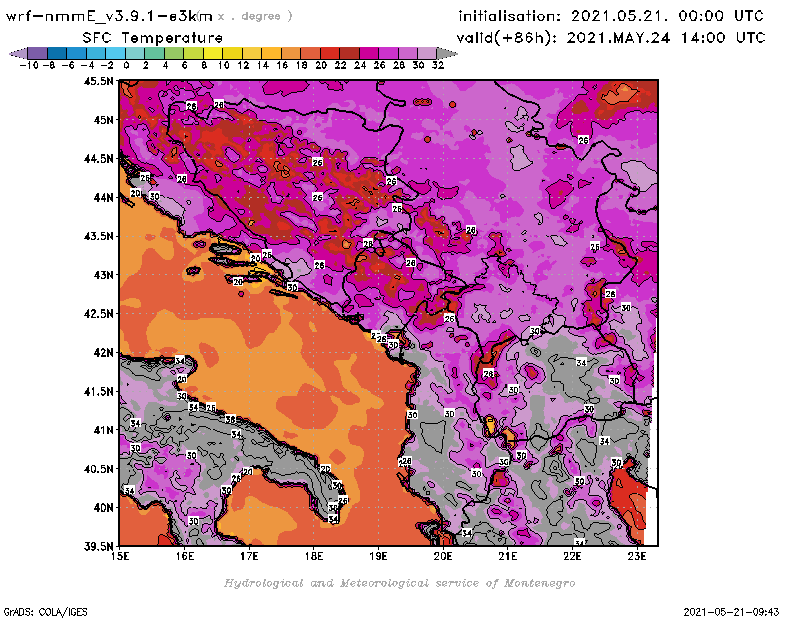Click the red 20 to 22 legend swatch
The height and width of the screenshot is (618, 800).
330,53
